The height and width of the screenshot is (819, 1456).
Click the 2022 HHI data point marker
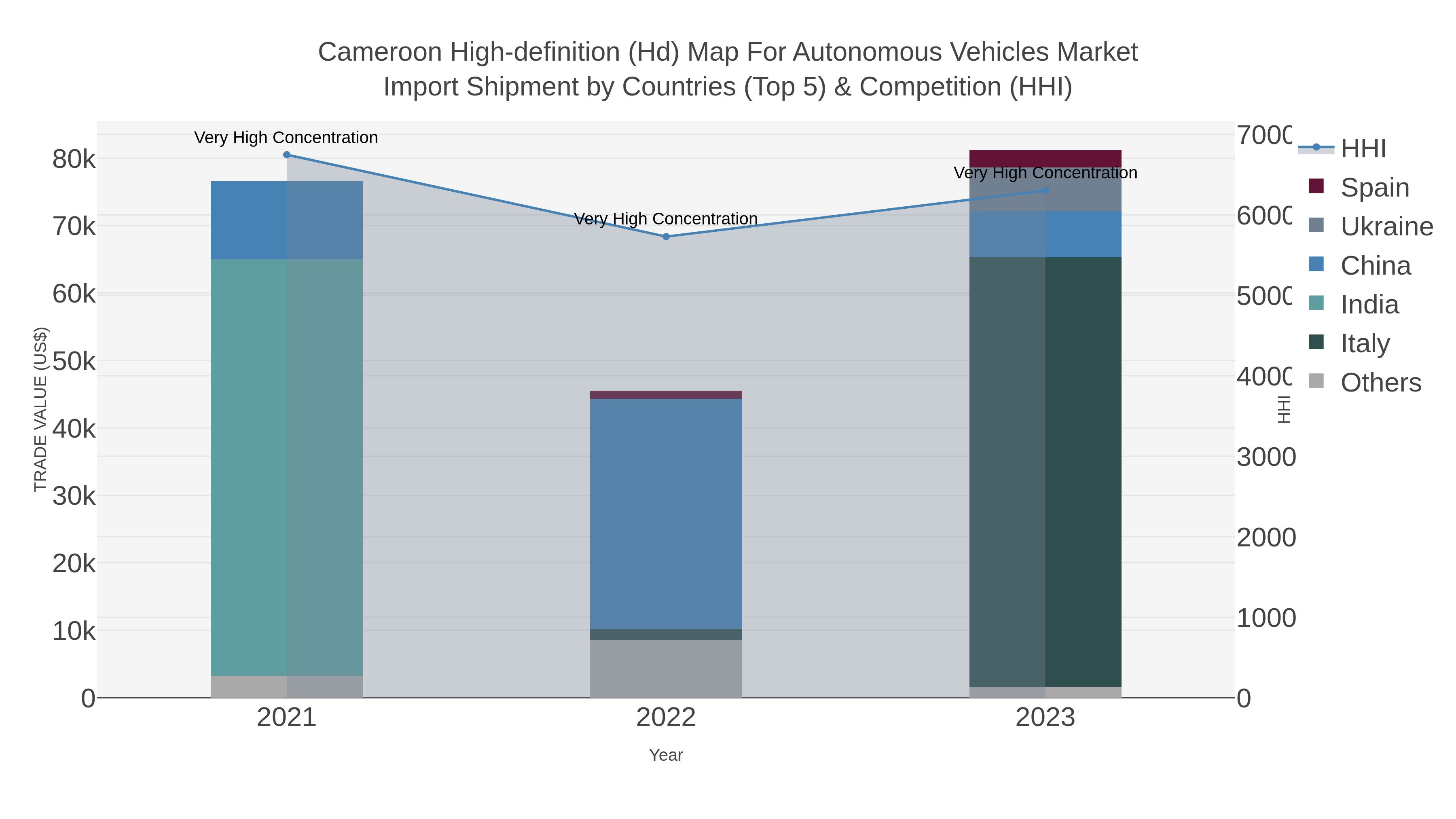pos(666,237)
